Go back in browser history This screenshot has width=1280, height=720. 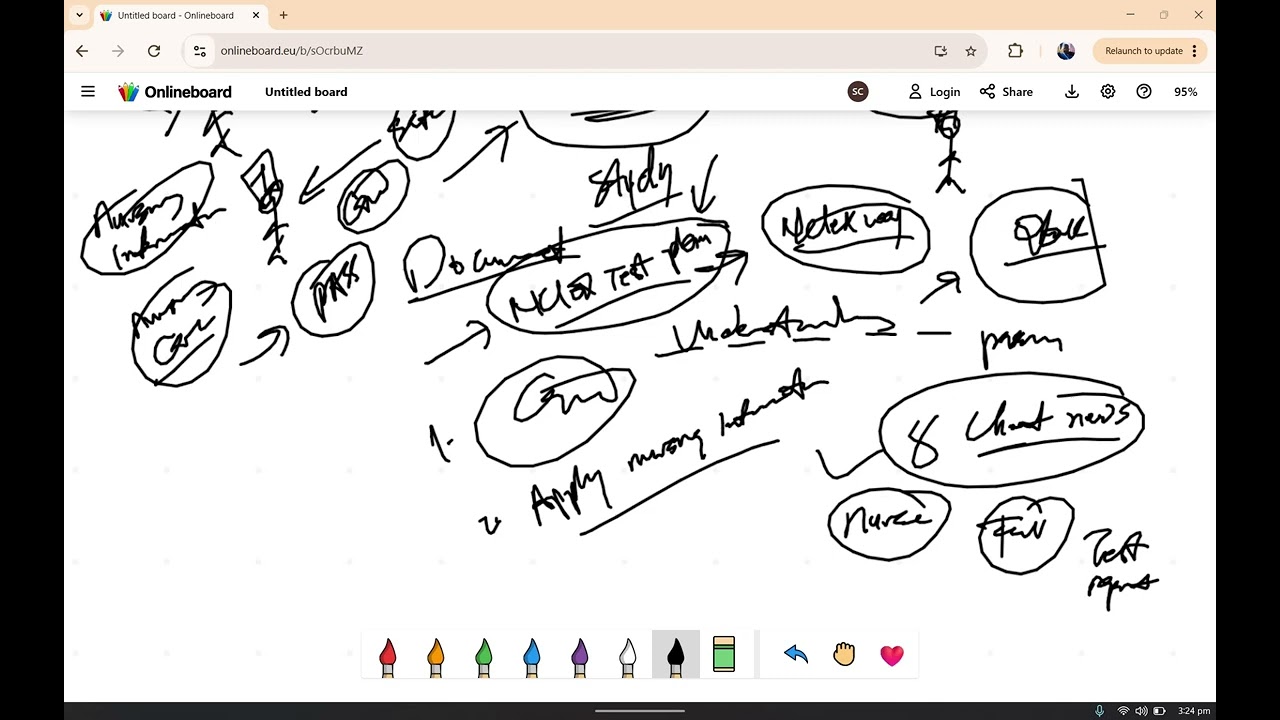coord(82,51)
